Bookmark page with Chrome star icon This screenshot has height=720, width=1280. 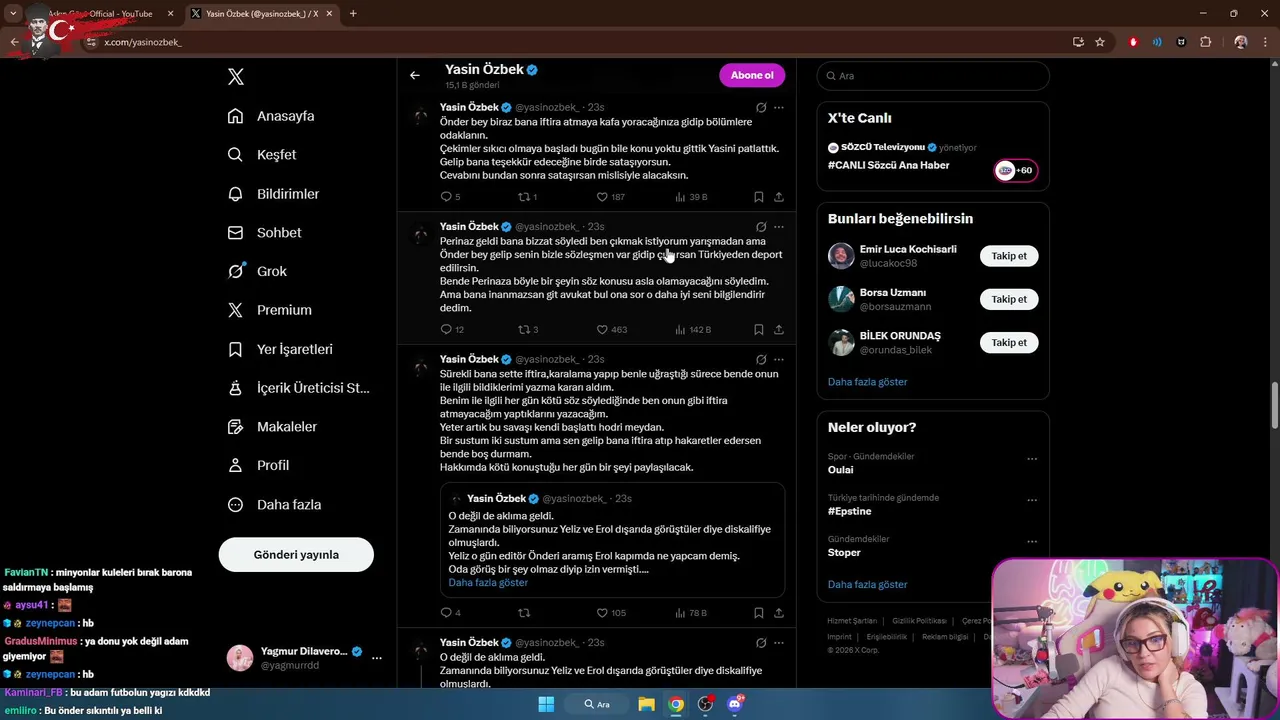[x=1100, y=42]
